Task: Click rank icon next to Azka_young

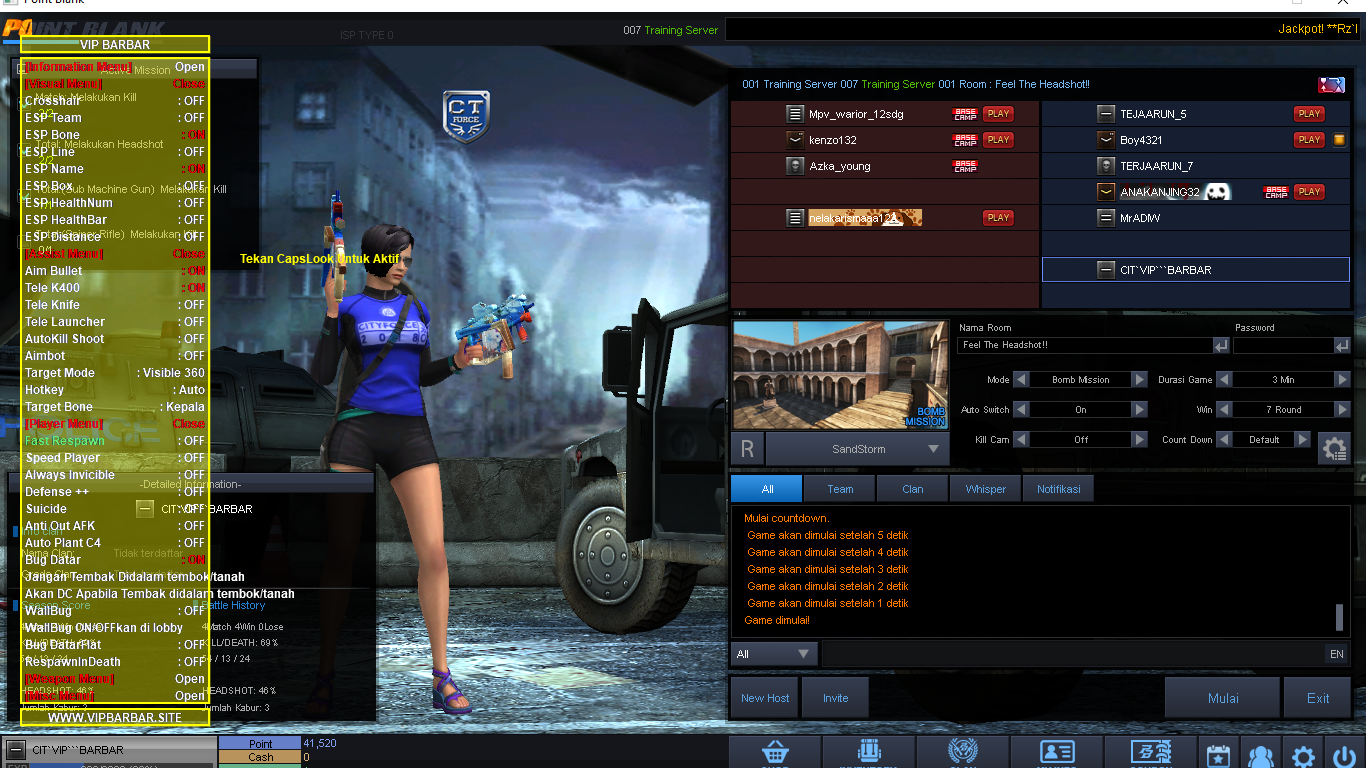Action: pyautogui.click(x=795, y=166)
